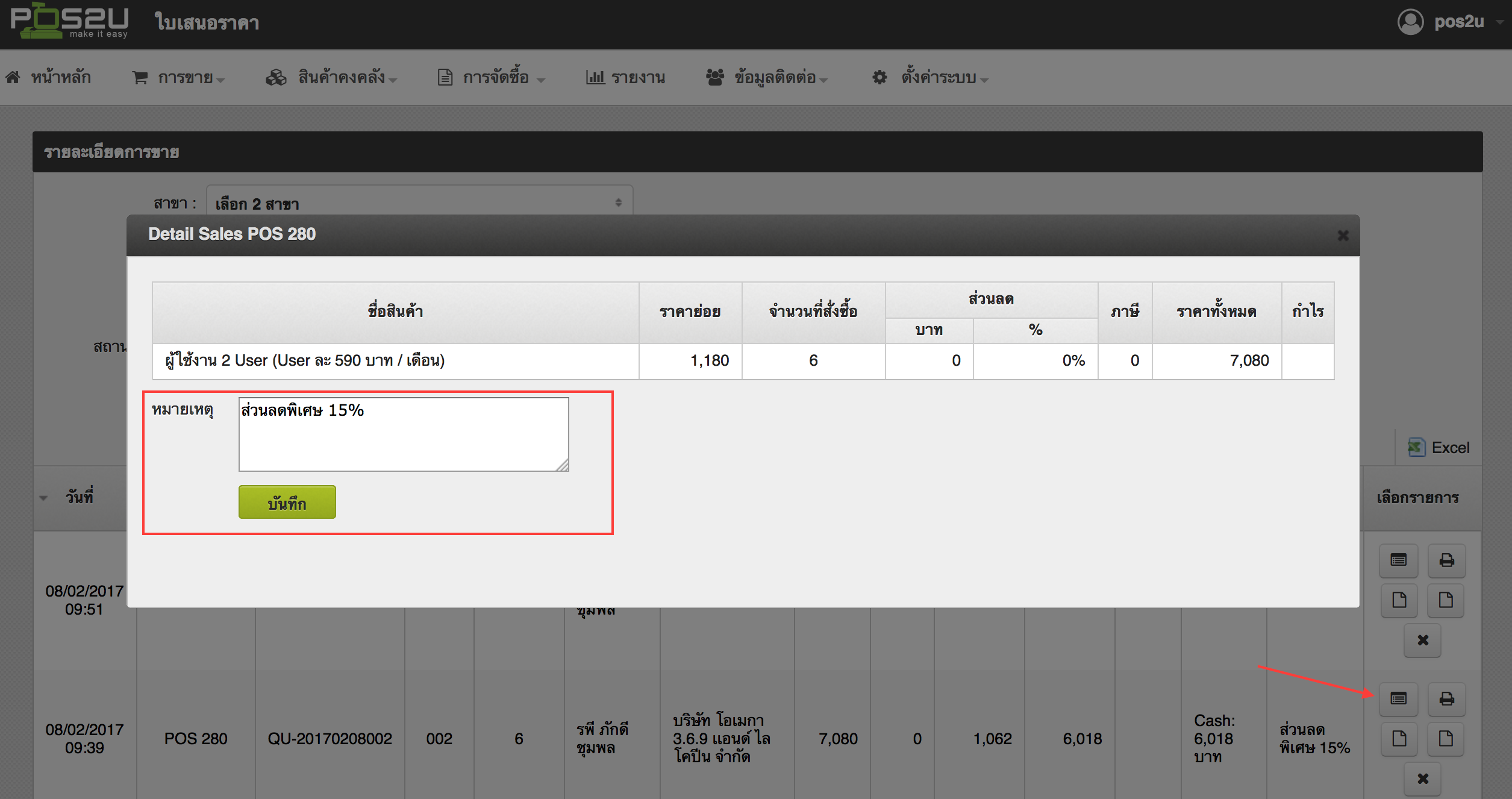
Task: Click first document icon in 09:51 row
Action: tap(1399, 600)
